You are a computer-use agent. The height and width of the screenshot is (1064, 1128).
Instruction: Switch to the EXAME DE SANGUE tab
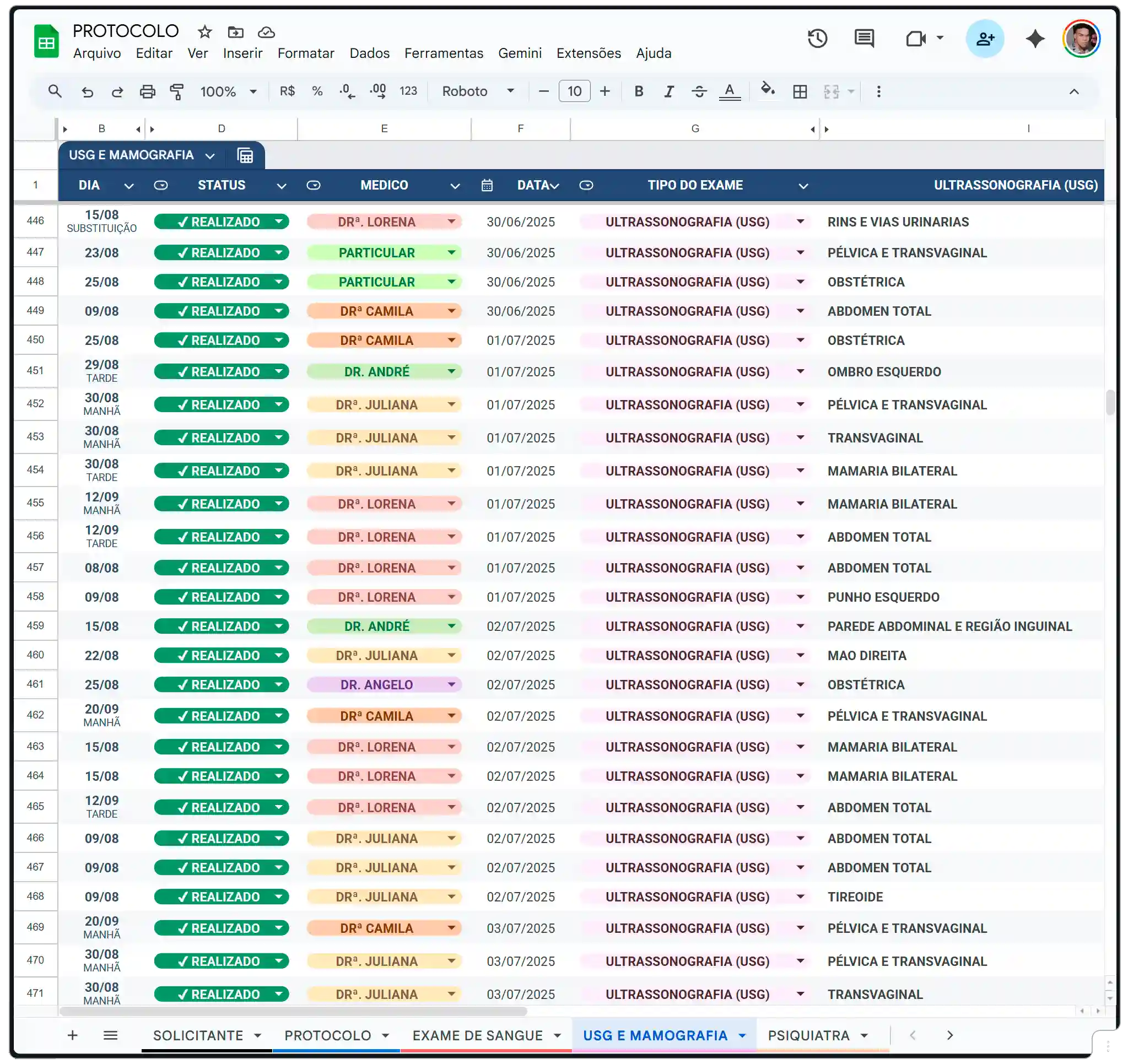478,1035
